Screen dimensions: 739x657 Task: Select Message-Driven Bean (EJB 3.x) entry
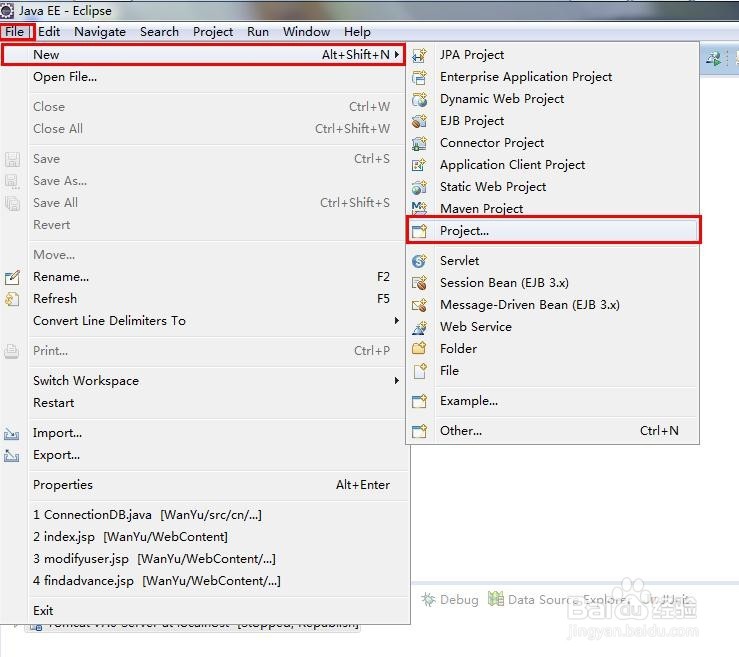(x=552, y=305)
